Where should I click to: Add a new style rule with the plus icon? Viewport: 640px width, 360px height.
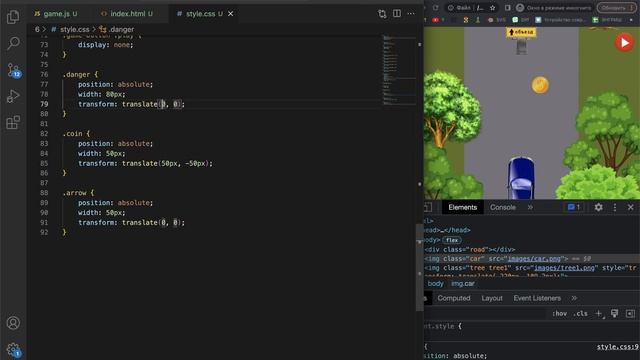pyautogui.click(x=599, y=313)
